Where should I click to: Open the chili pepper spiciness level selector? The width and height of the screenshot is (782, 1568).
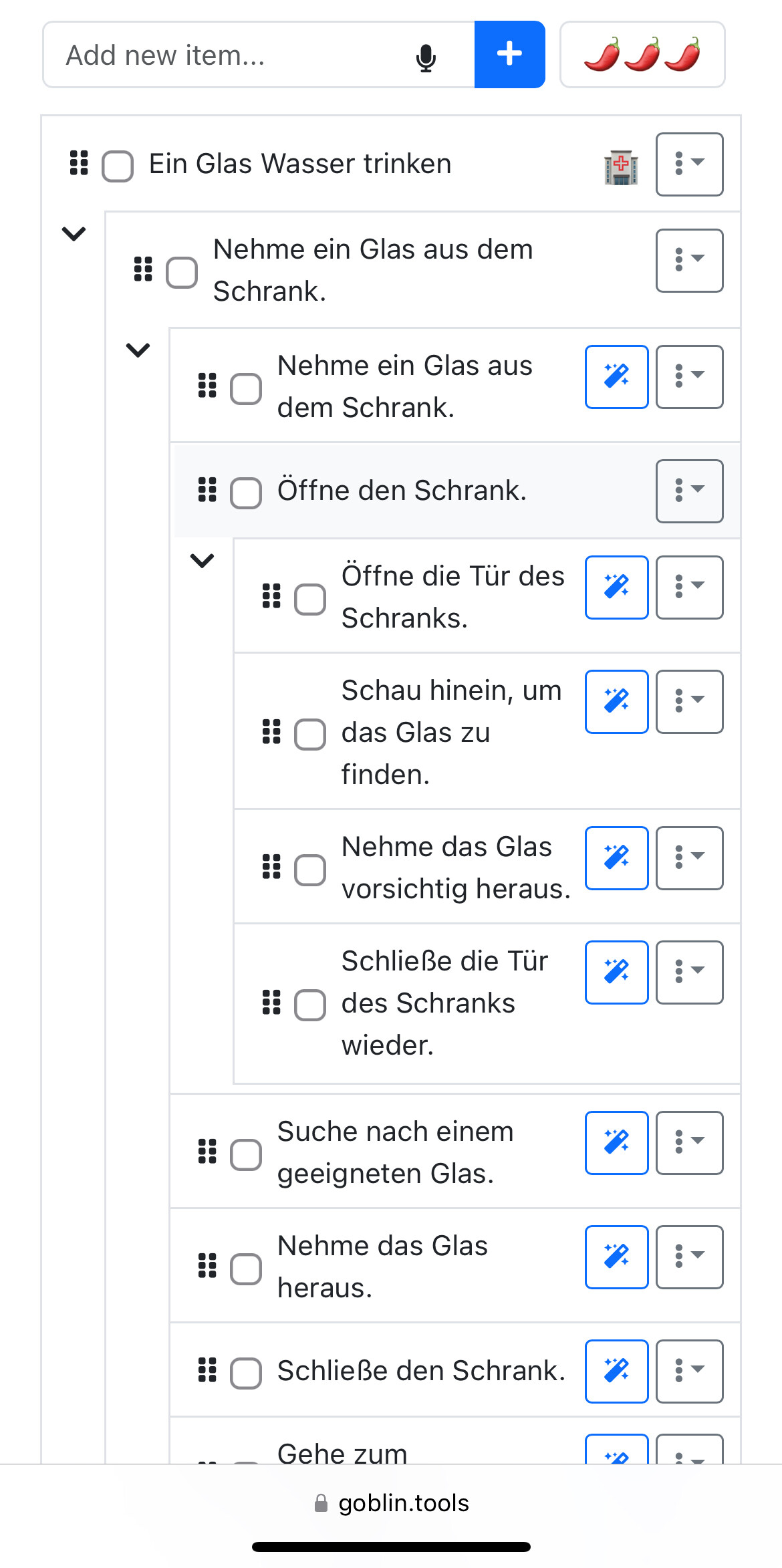coord(642,55)
